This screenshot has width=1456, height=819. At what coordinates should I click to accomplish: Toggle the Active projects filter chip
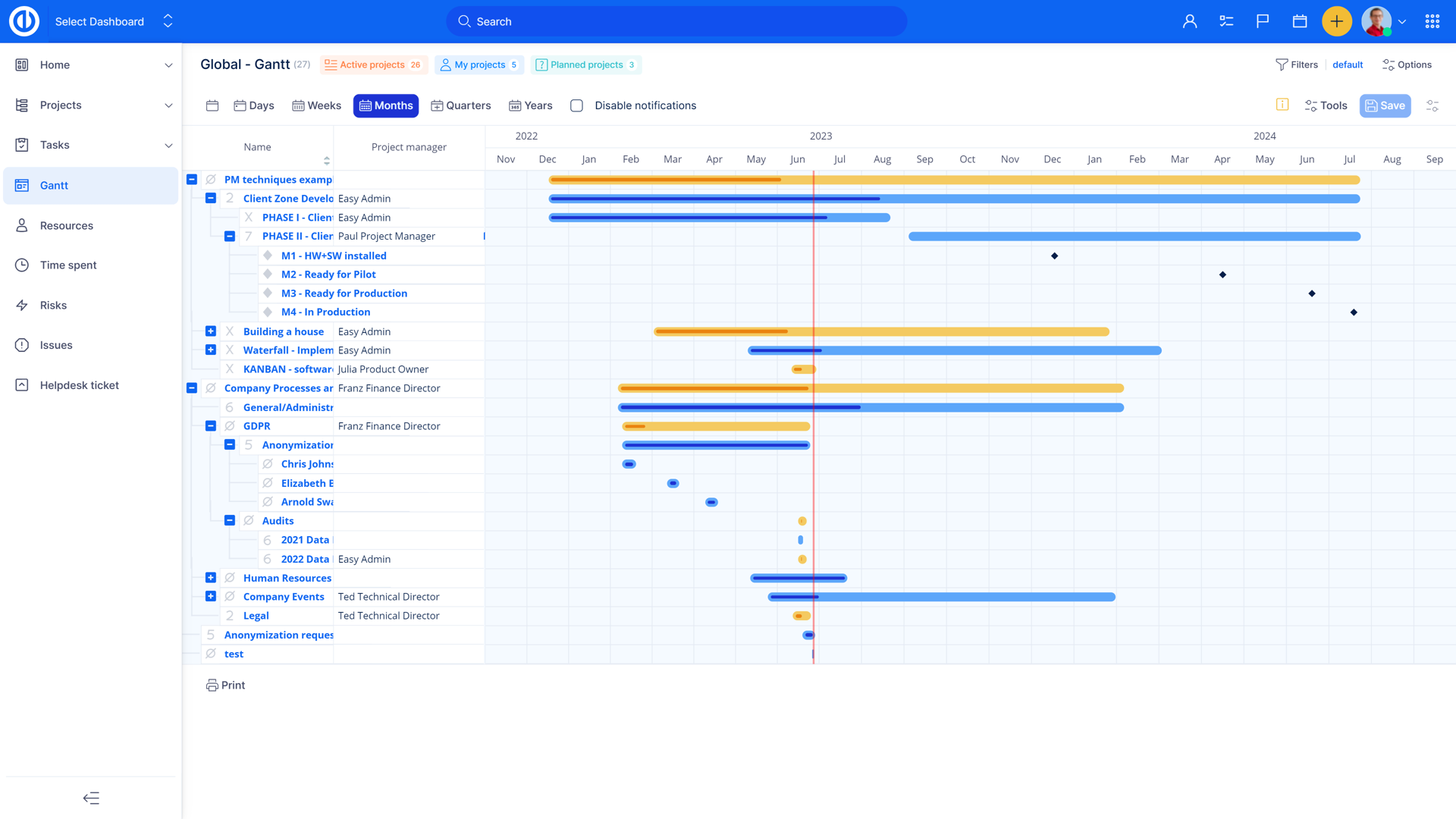(x=373, y=64)
